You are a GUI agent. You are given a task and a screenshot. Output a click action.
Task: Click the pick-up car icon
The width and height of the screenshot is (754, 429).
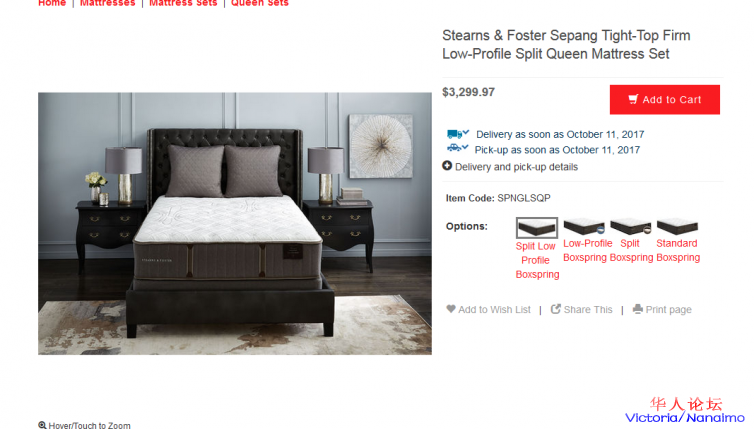[457, 149]
